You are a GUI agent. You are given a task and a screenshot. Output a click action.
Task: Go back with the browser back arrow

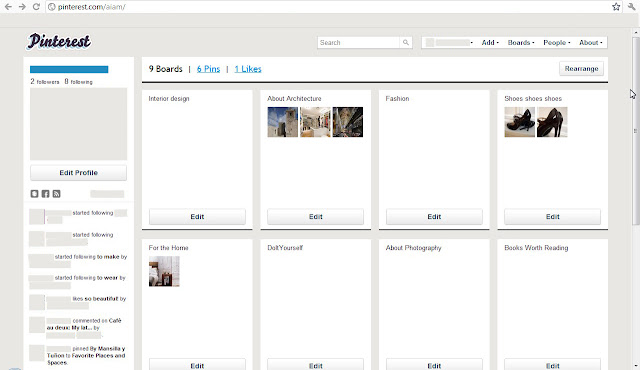pos(8,7)
